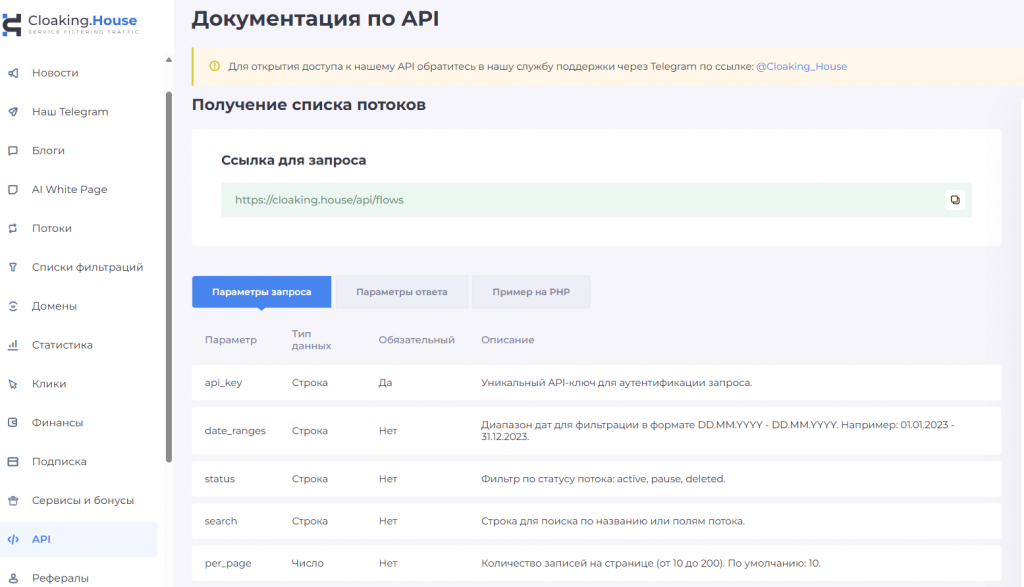Viewport: 1024px width, 587px height.
Task: Click the megaphone icon beside Новости
Action: point(13,73)
